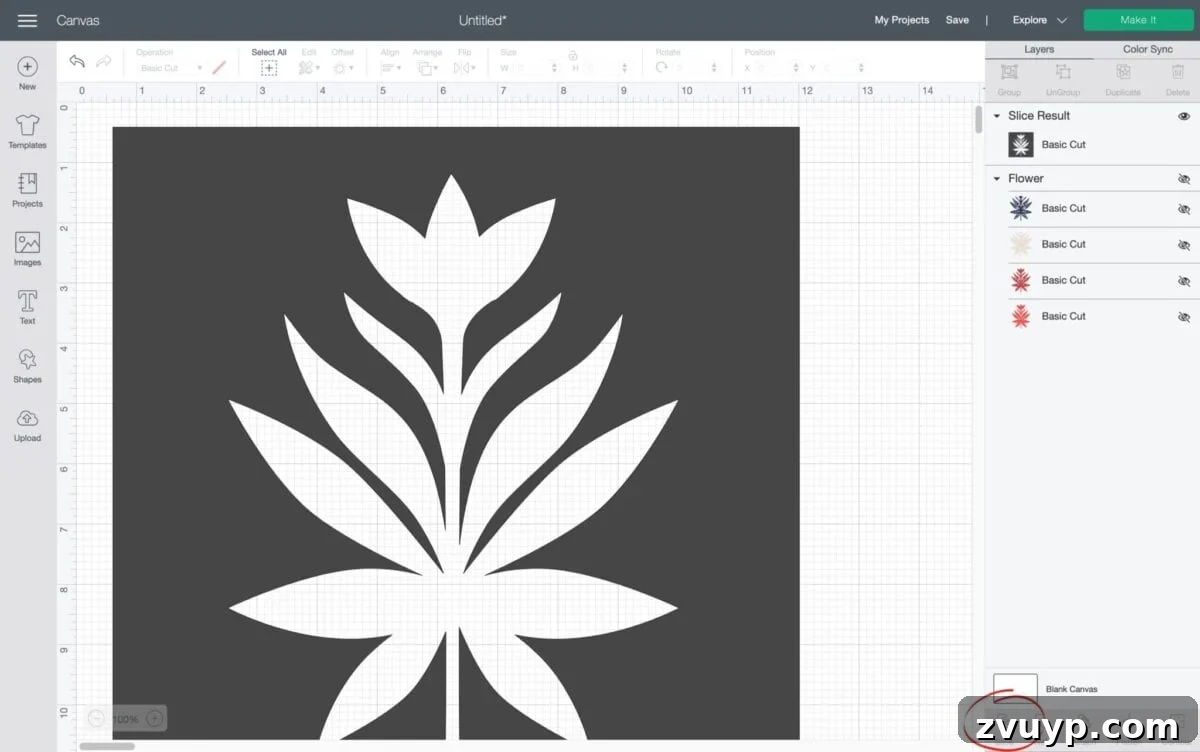Click the Position Y field

(844, 68)
